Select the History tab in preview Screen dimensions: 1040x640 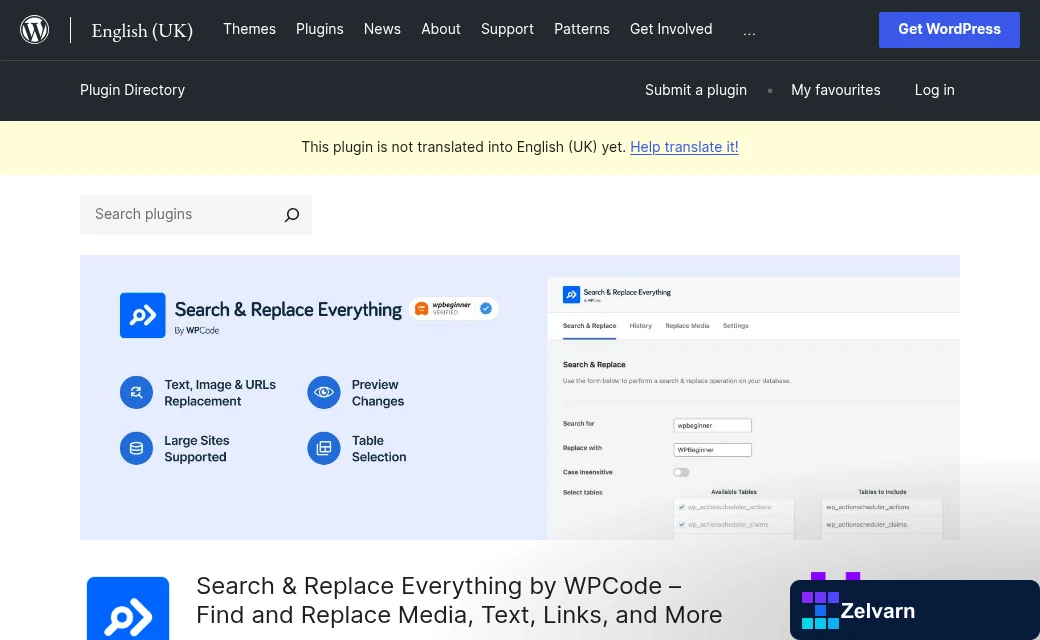tap(641, 326)
